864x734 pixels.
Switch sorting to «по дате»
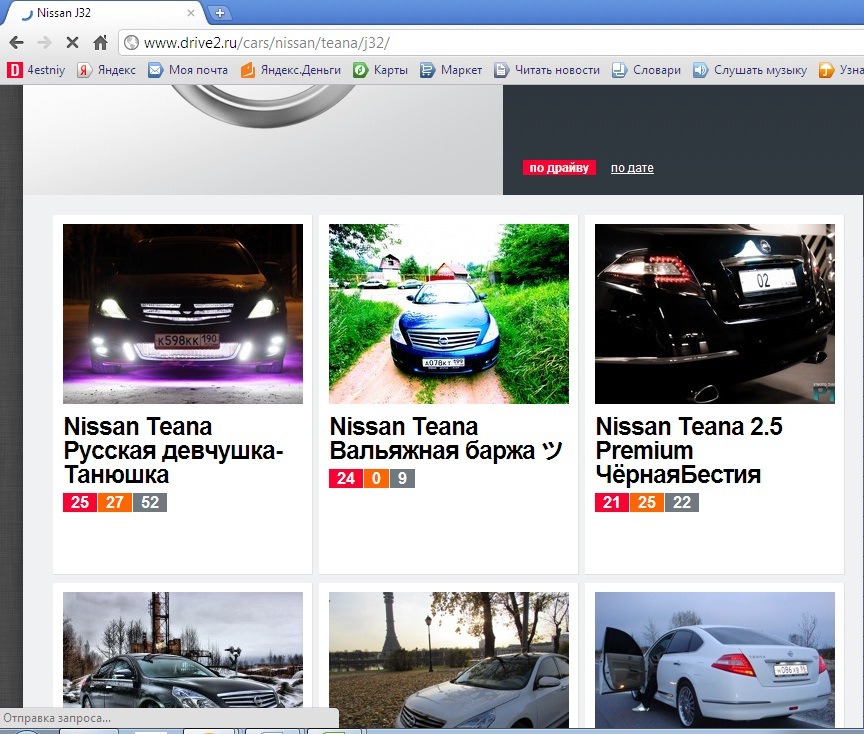[632, 167]
